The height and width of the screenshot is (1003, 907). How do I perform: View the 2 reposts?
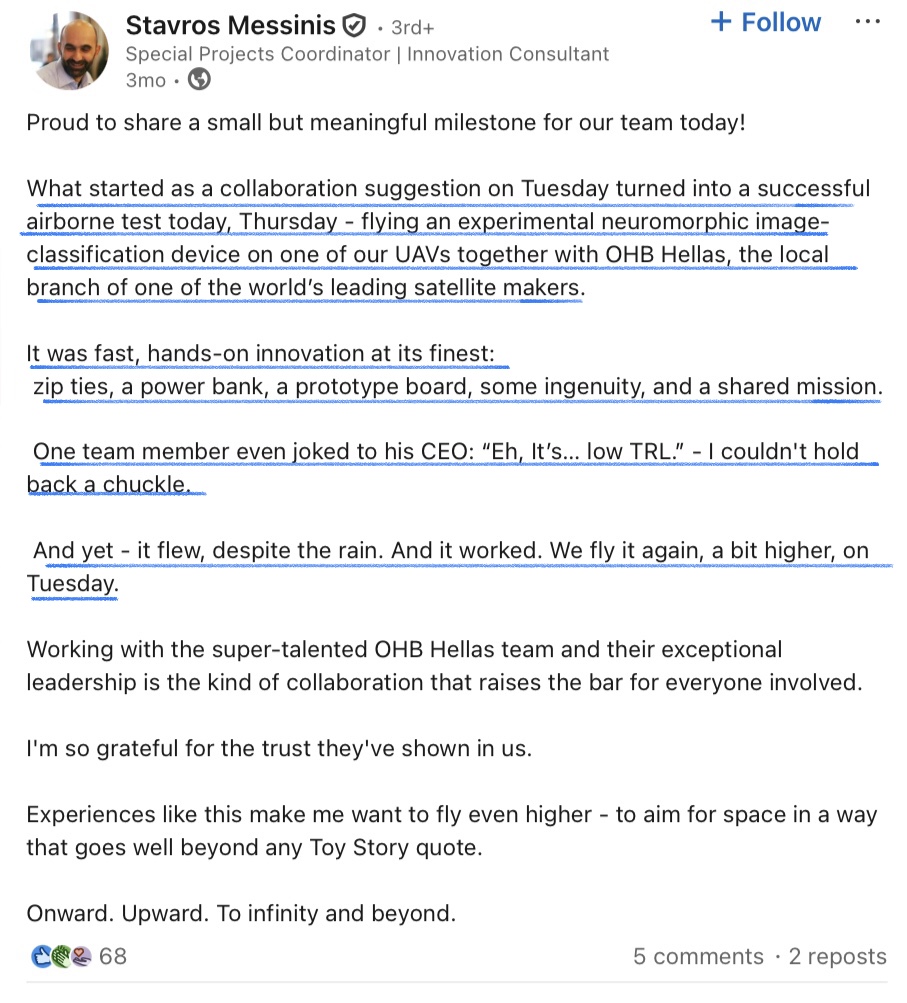pos(837,957)
